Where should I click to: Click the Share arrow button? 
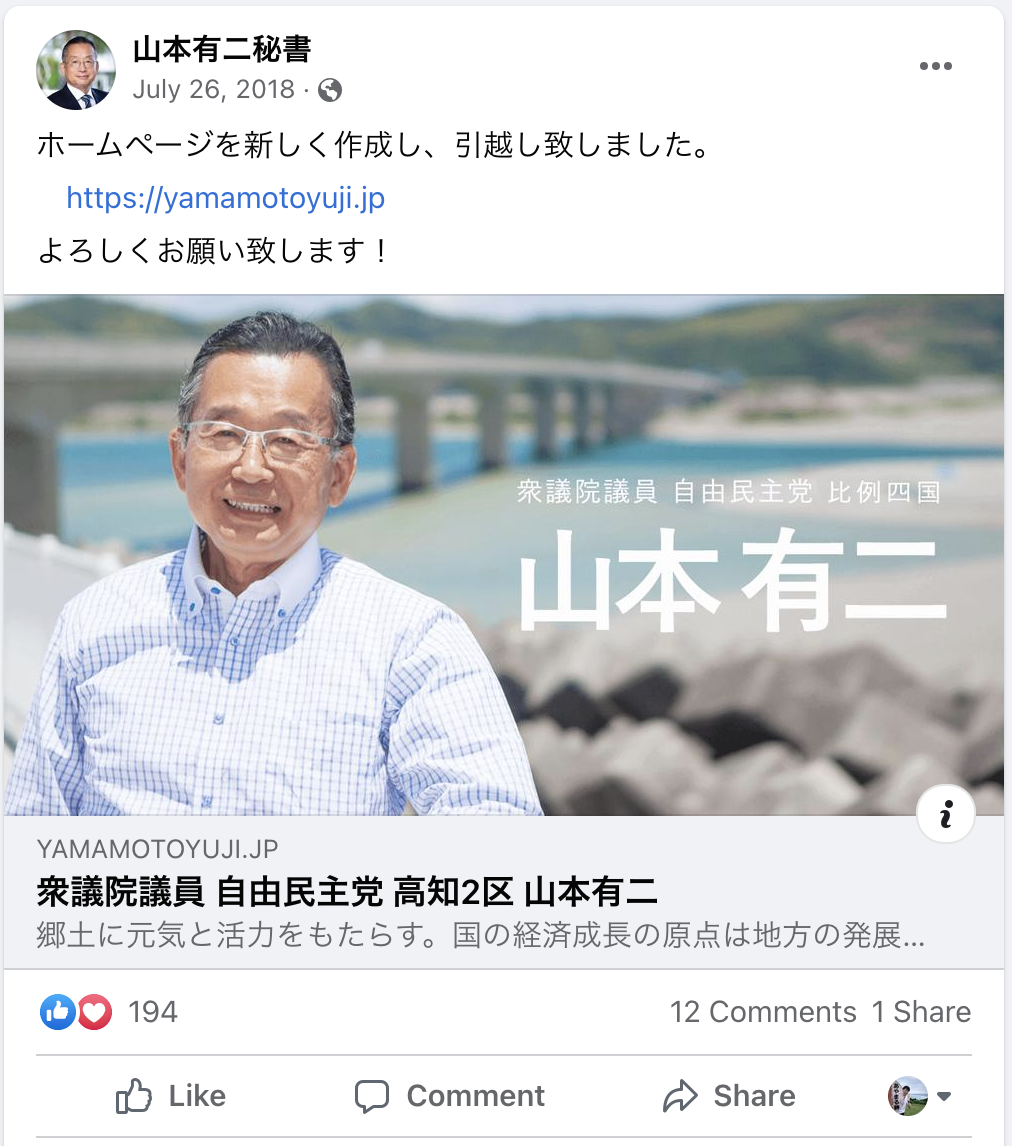pos(728,1096)
